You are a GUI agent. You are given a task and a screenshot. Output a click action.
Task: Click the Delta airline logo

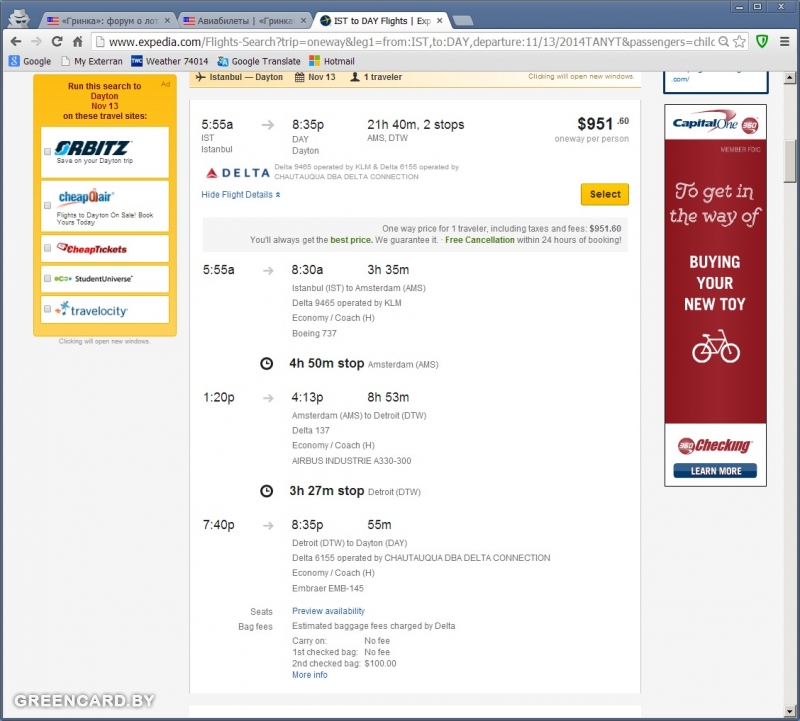[x=237, y=173]
